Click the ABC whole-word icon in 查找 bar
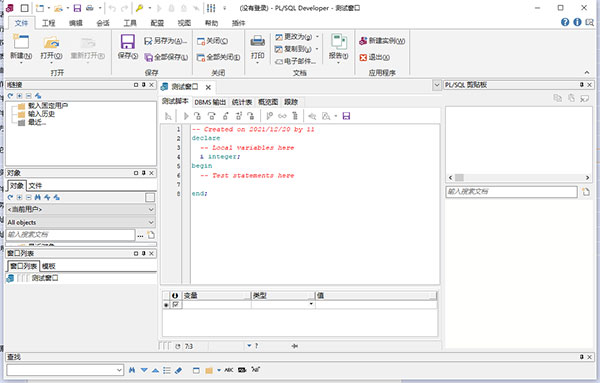The width and height of the screenshot is (600, 383). (x=229, y=370)
